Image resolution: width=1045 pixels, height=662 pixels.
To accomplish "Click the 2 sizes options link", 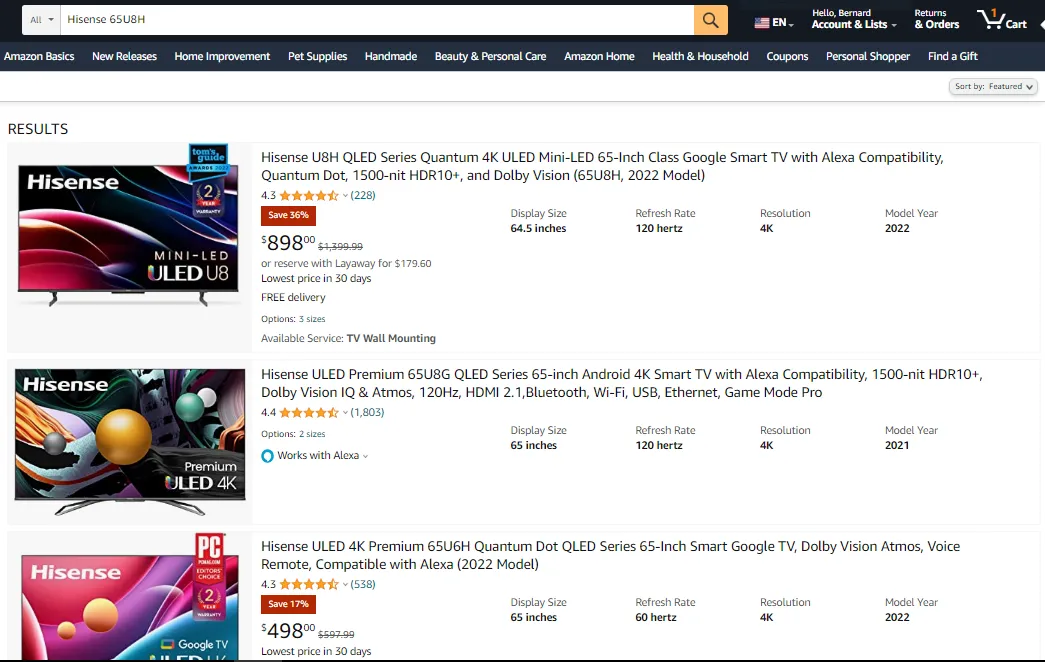I will point(311,434).
